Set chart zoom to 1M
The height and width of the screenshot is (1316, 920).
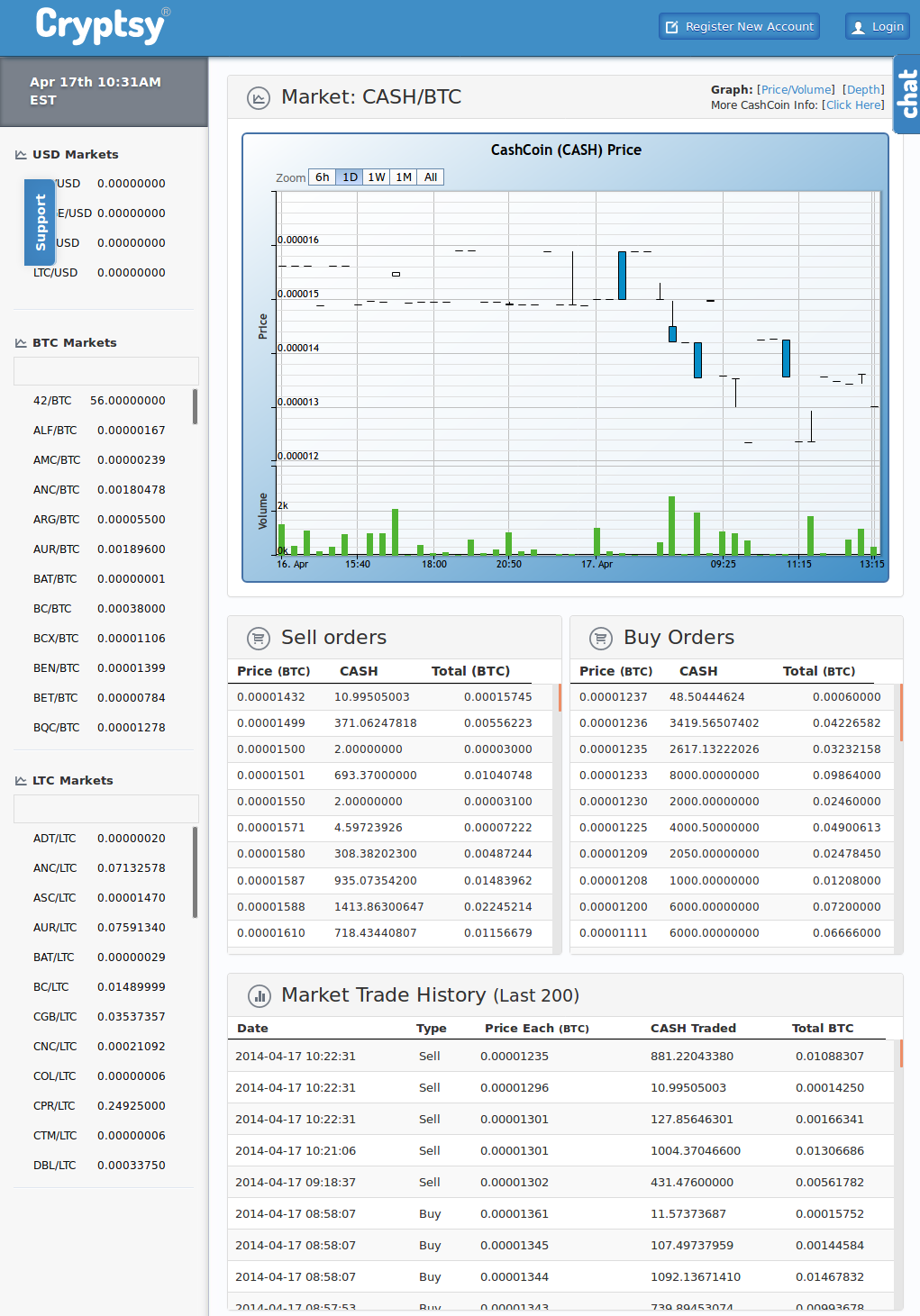pos(404,177)
